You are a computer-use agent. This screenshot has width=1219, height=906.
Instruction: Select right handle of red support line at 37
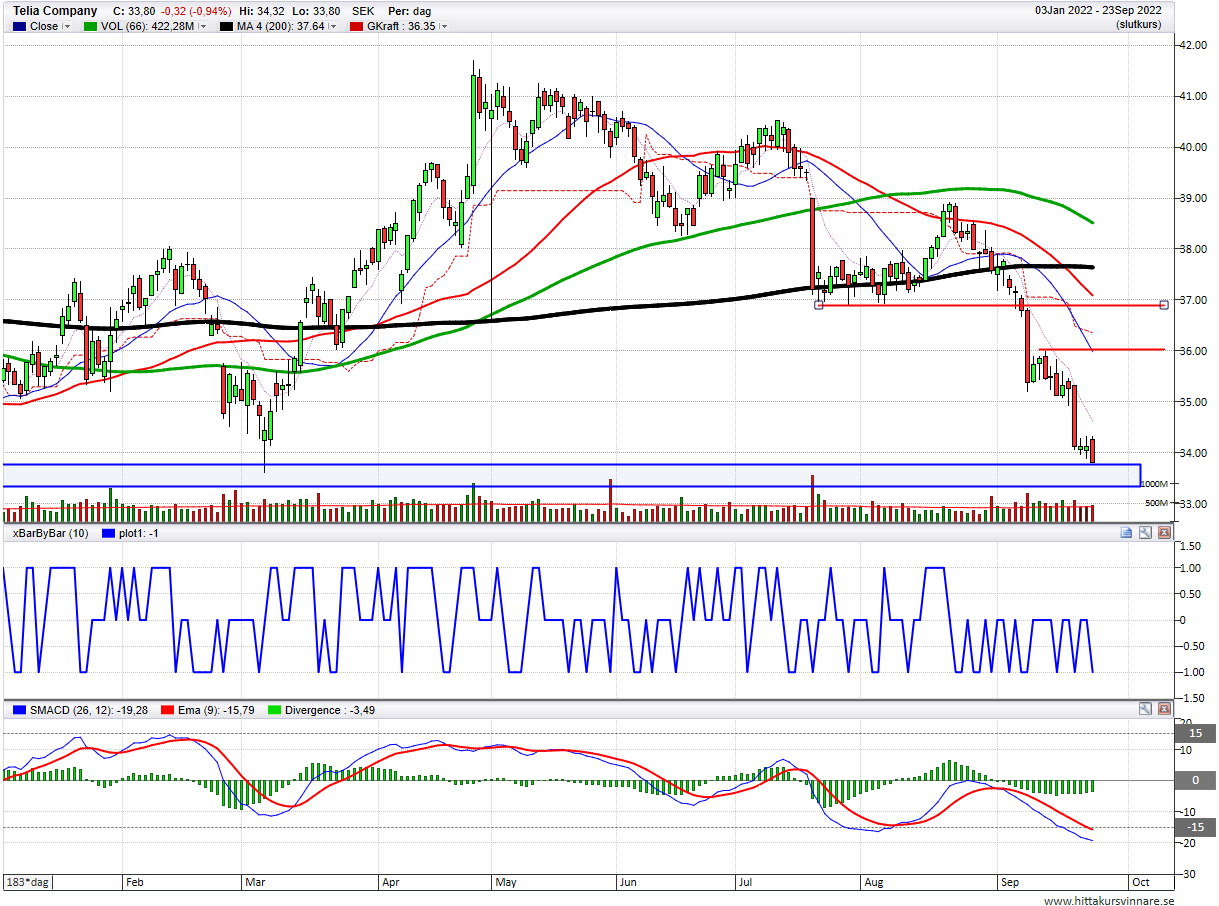(x=1164, y=305)
